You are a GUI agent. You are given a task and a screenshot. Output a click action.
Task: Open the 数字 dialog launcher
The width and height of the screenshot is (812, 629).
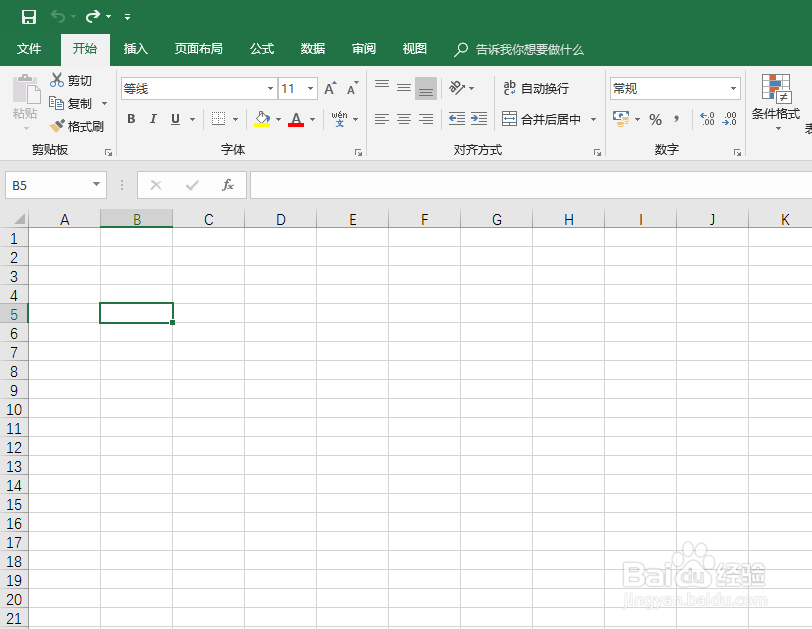[737, 152]
